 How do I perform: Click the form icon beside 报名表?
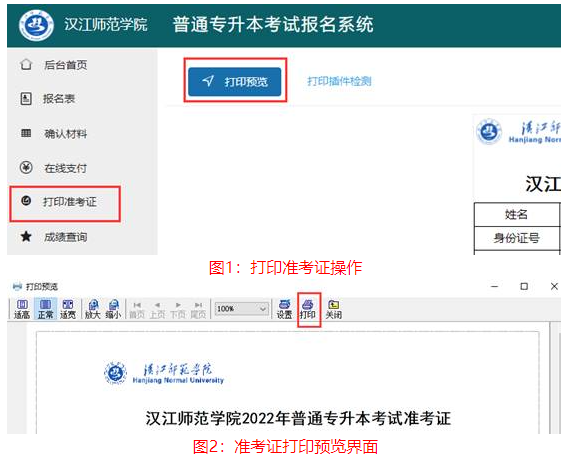tap(26, 98)
